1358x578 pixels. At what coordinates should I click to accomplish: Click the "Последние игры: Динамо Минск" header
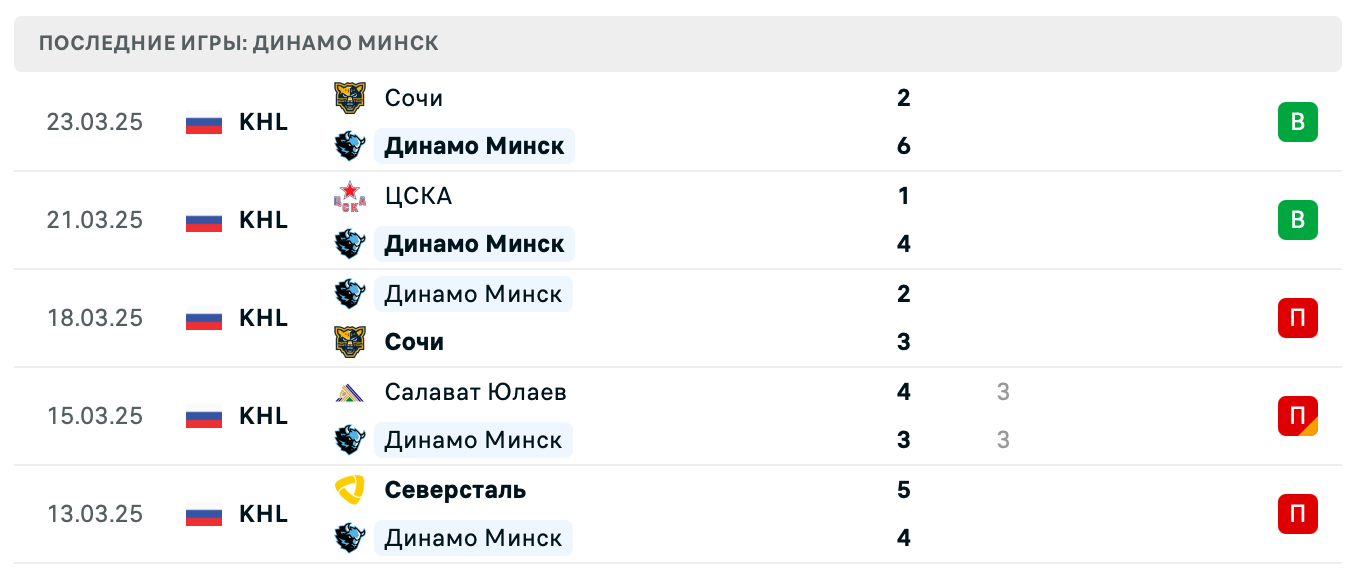click(x=239, y=44)
